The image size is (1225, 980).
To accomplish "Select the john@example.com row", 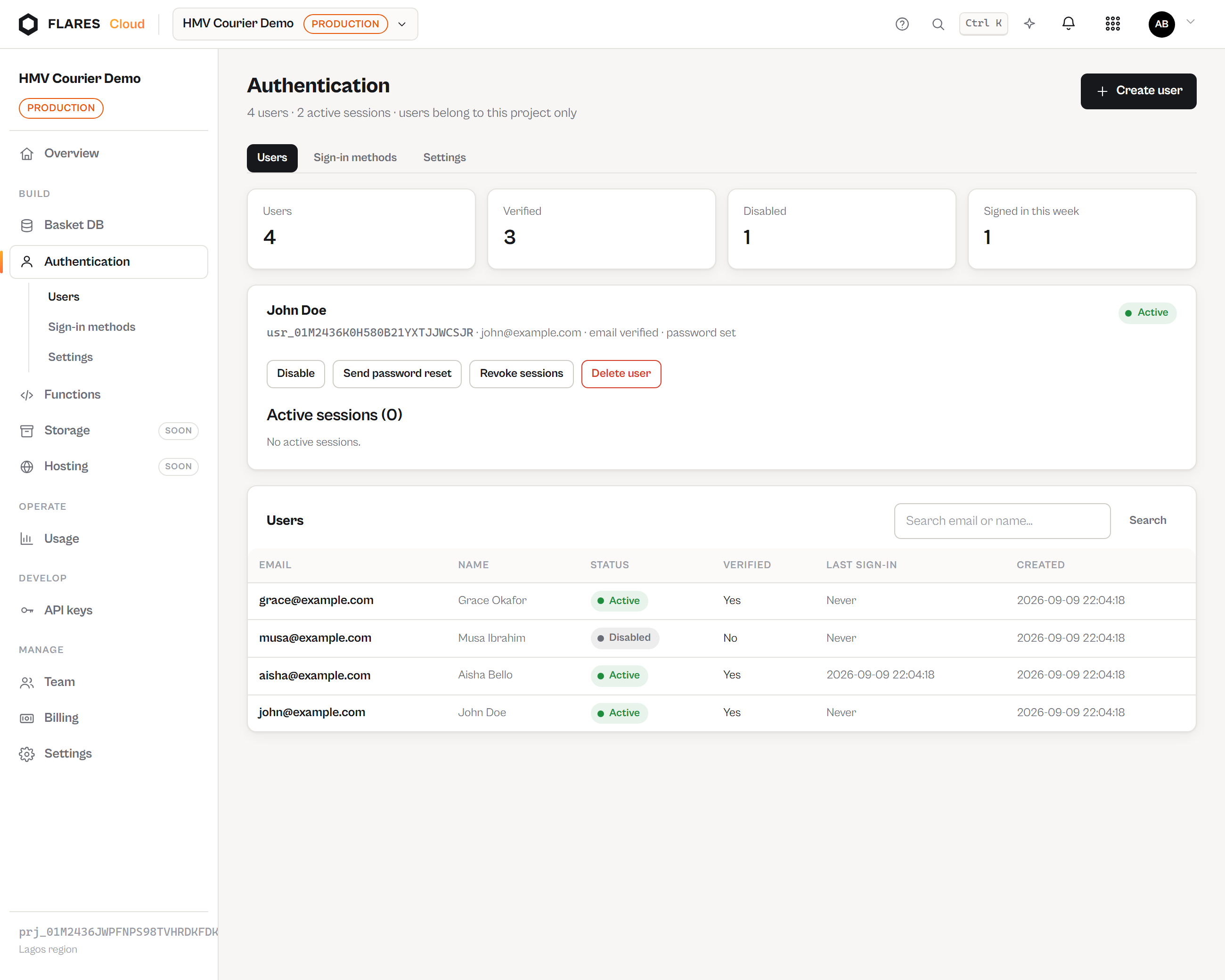I will (x=721, y=712).
